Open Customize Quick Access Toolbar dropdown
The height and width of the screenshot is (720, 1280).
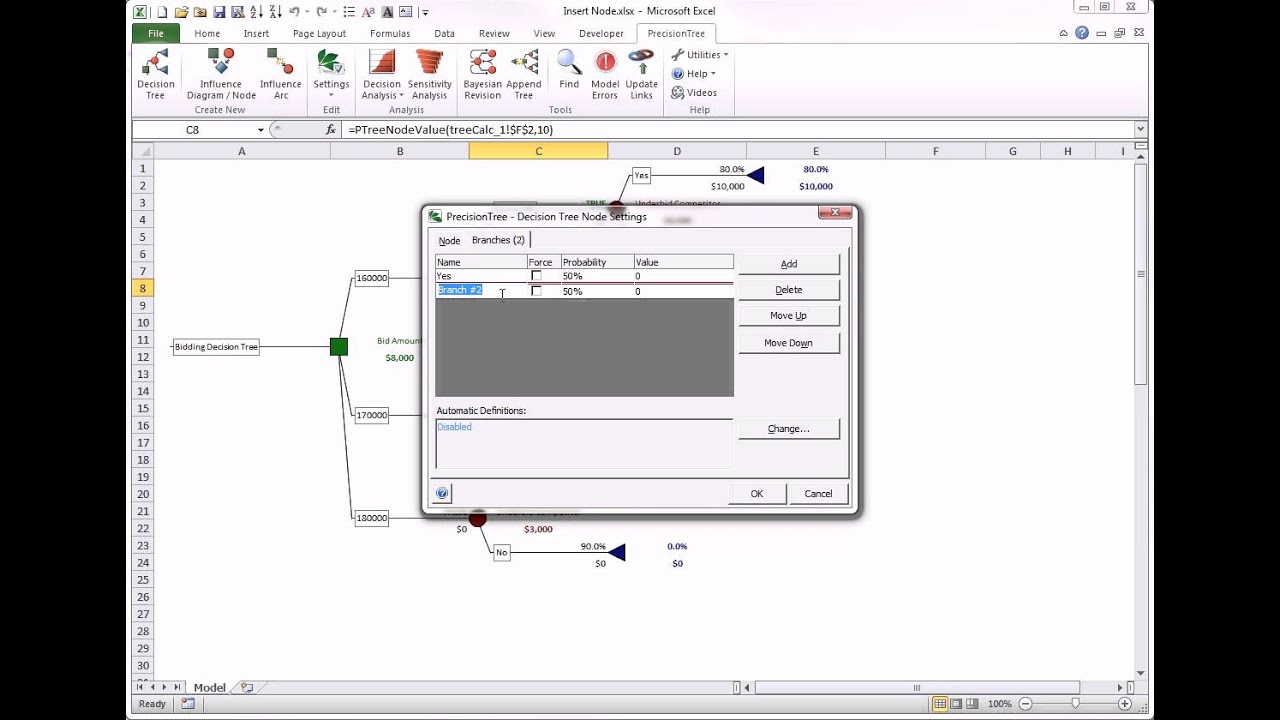pos(425,12)
